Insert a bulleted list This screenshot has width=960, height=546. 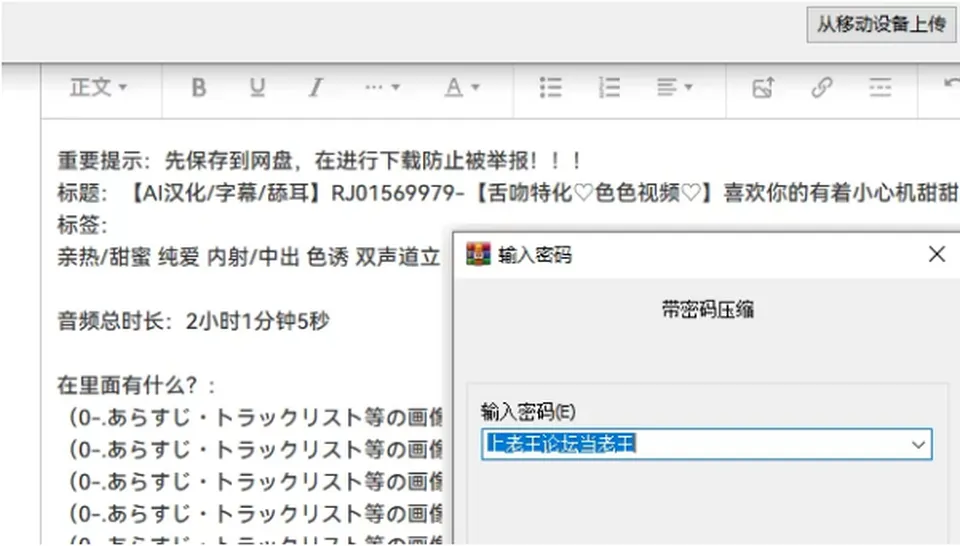point(550,88)
